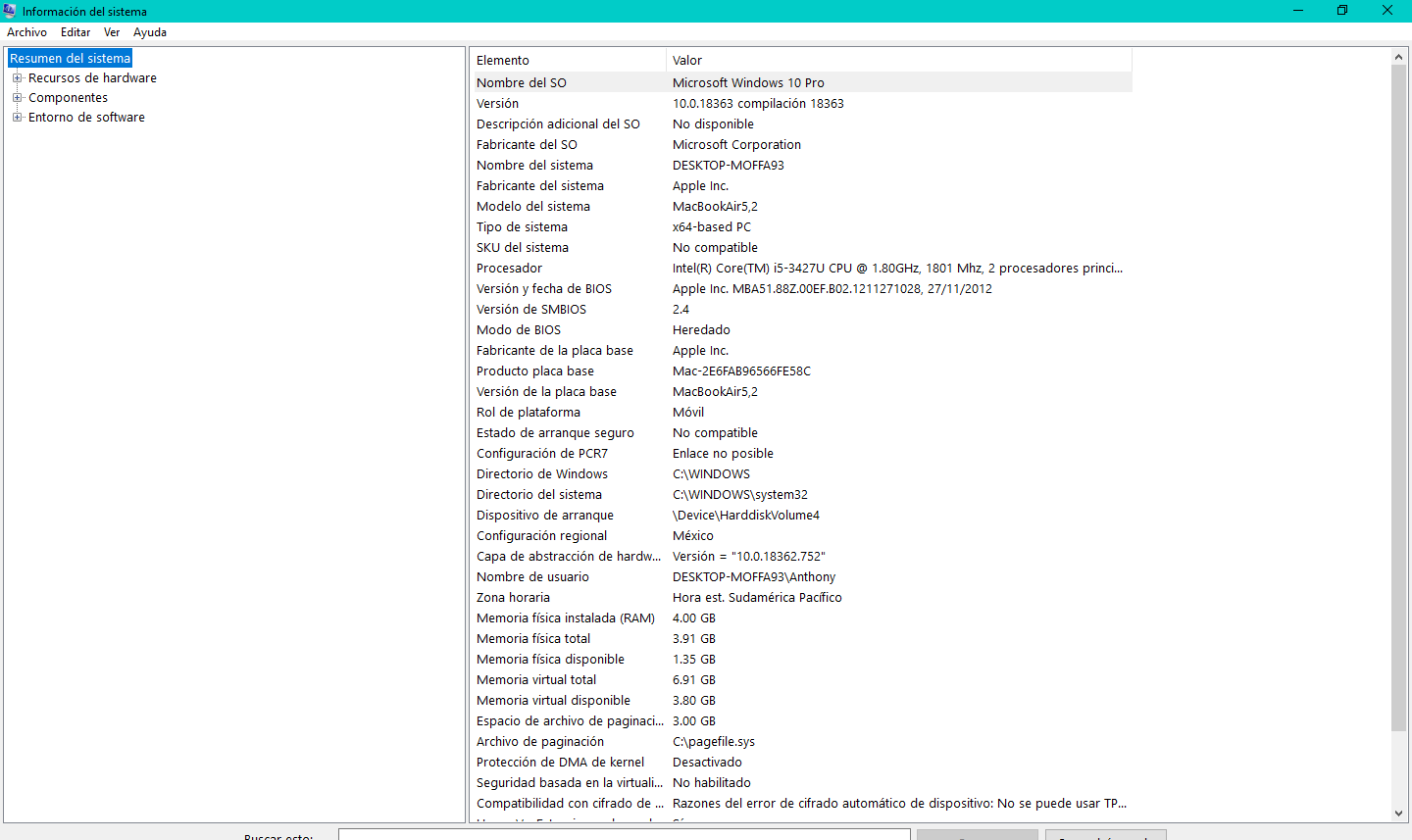Screen dimensions: 1412x840
Task: Select 'Versión de SMBIOS' row label
Action: 531,310
